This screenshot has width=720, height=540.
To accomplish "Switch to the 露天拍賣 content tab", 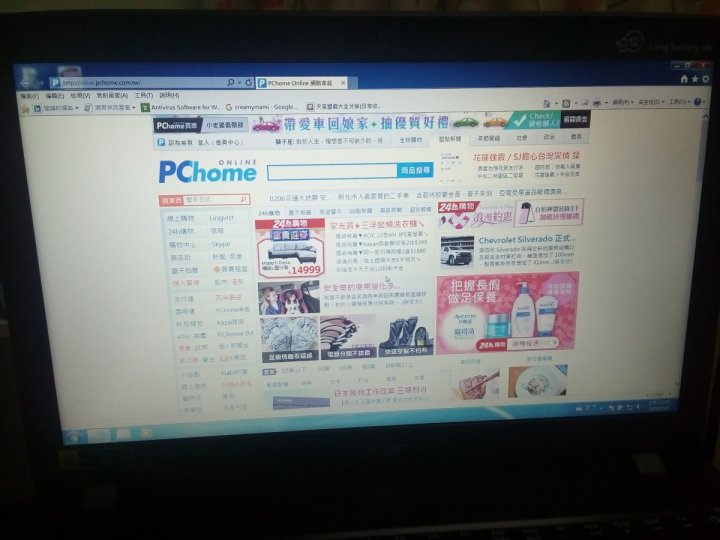I will point(300,213).
